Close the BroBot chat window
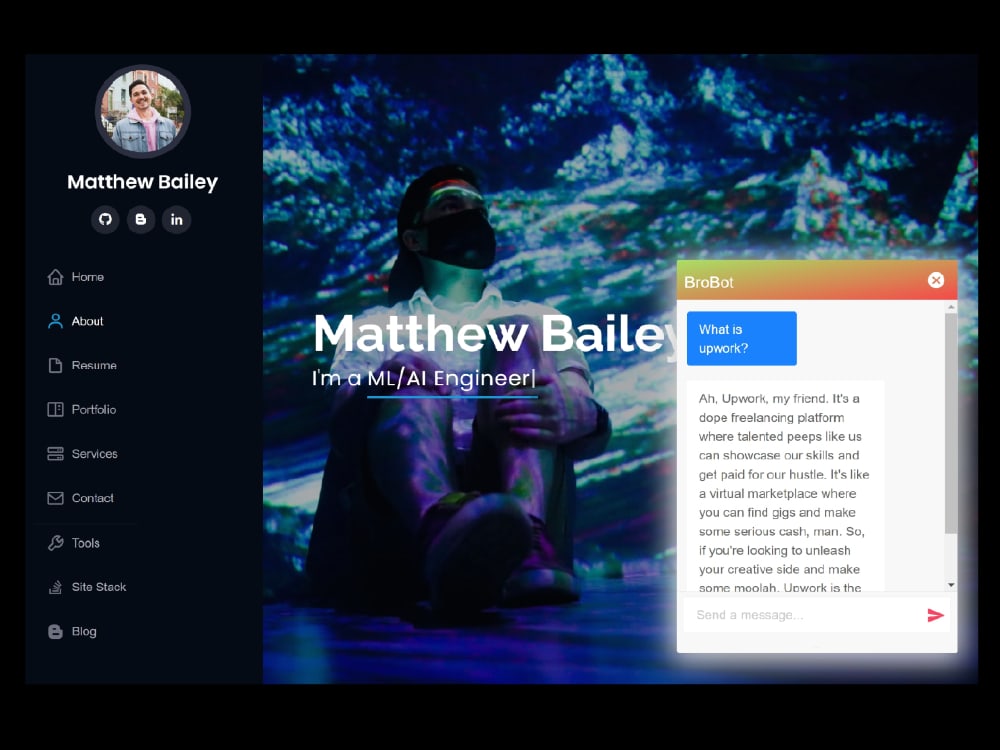This screenshot has height=750, width=1000. [x=936, y=280]
